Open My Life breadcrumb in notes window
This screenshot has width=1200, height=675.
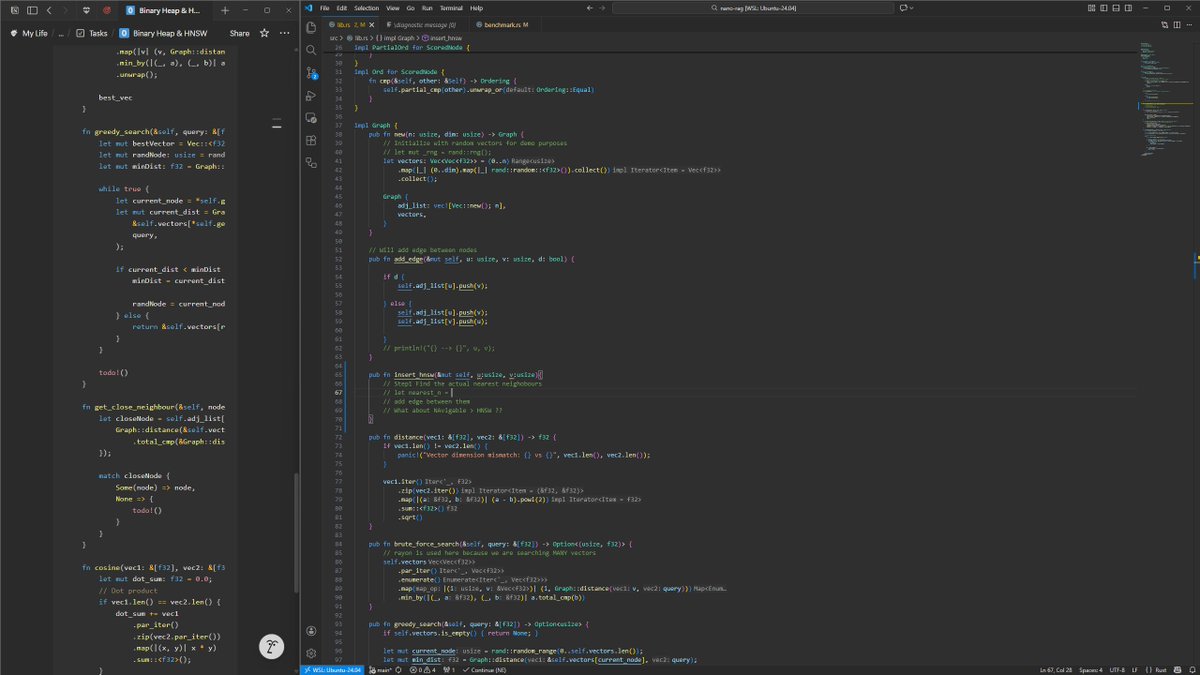click(28, 33)
